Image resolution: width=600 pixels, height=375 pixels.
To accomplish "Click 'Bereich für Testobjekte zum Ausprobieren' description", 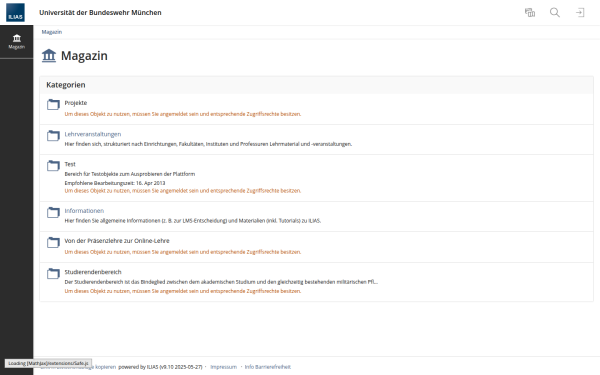I will pos(130,174).
